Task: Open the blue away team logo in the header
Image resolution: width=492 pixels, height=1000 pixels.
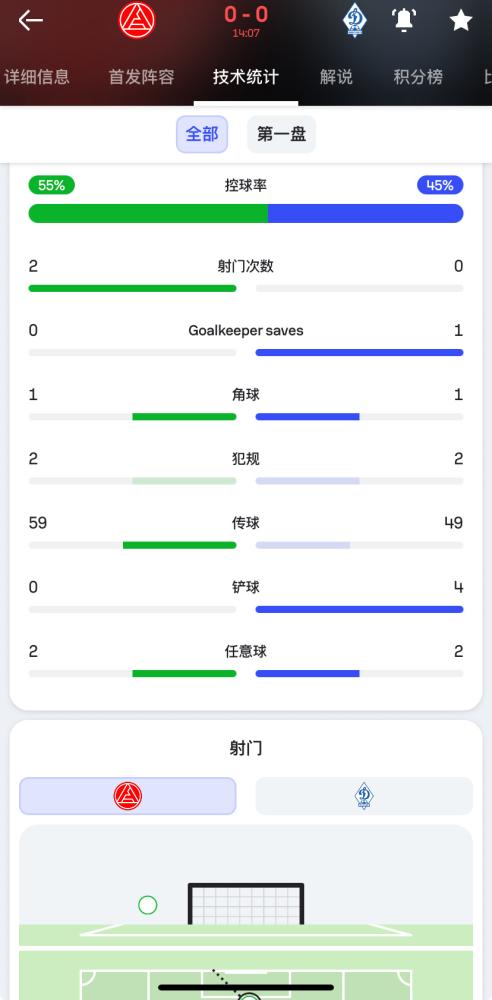Action: click(x=355, y=20)
